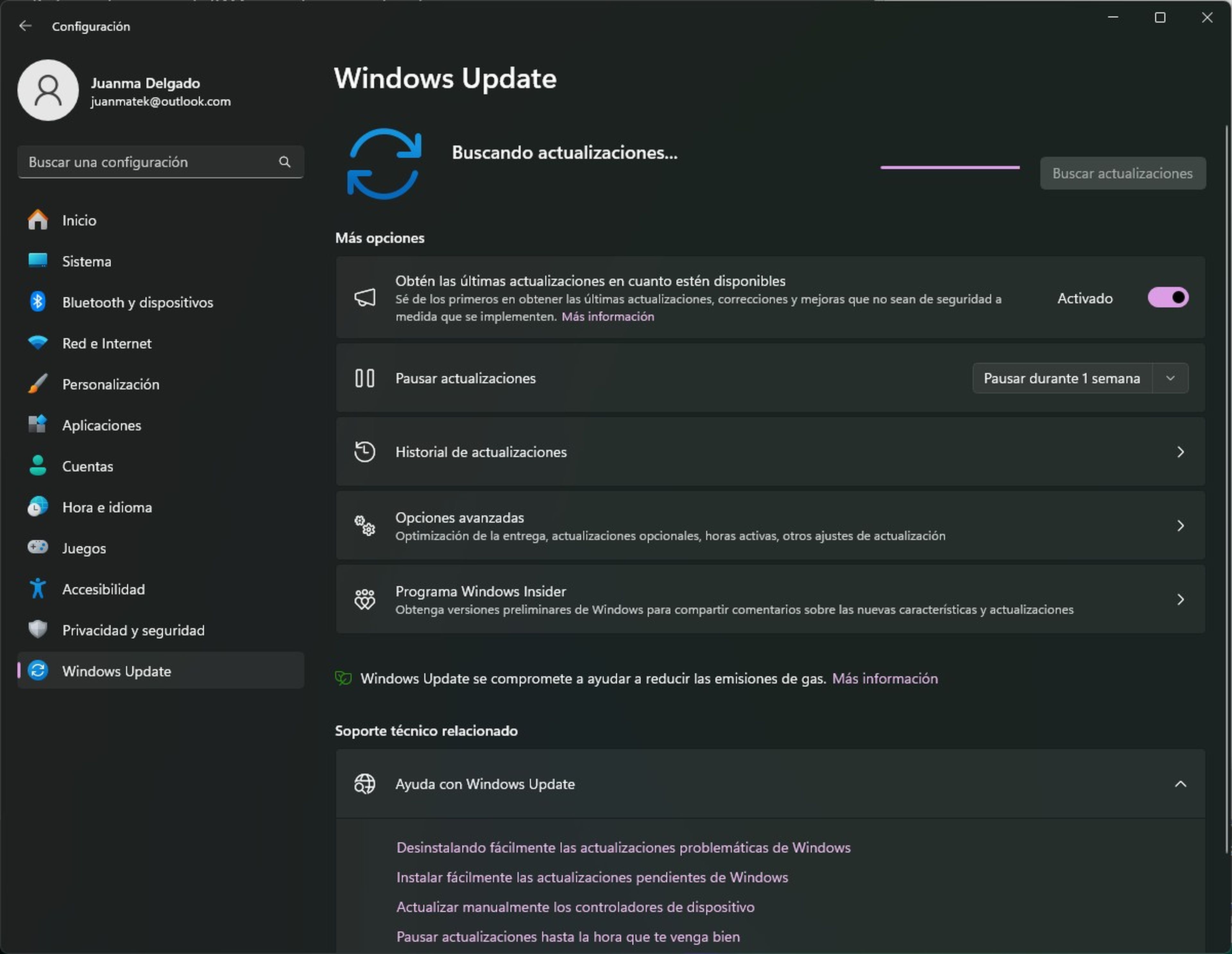1232x954 pixels.
Task: Click the megaphone icon for latest updates
Action: [365, 297]
